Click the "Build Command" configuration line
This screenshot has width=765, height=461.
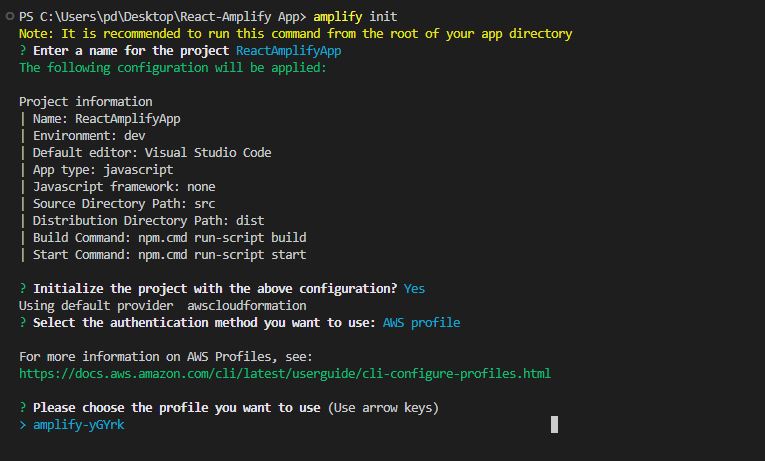coord(169,237)
